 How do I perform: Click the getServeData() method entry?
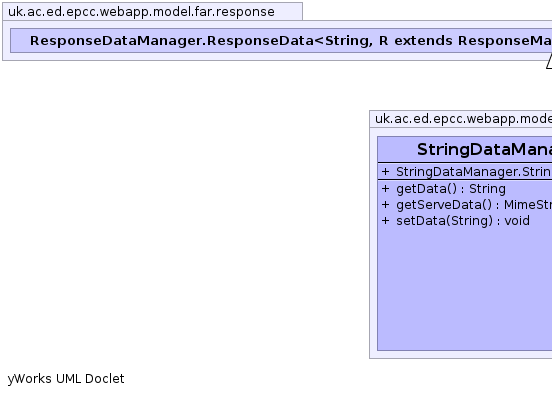point(474,205)
